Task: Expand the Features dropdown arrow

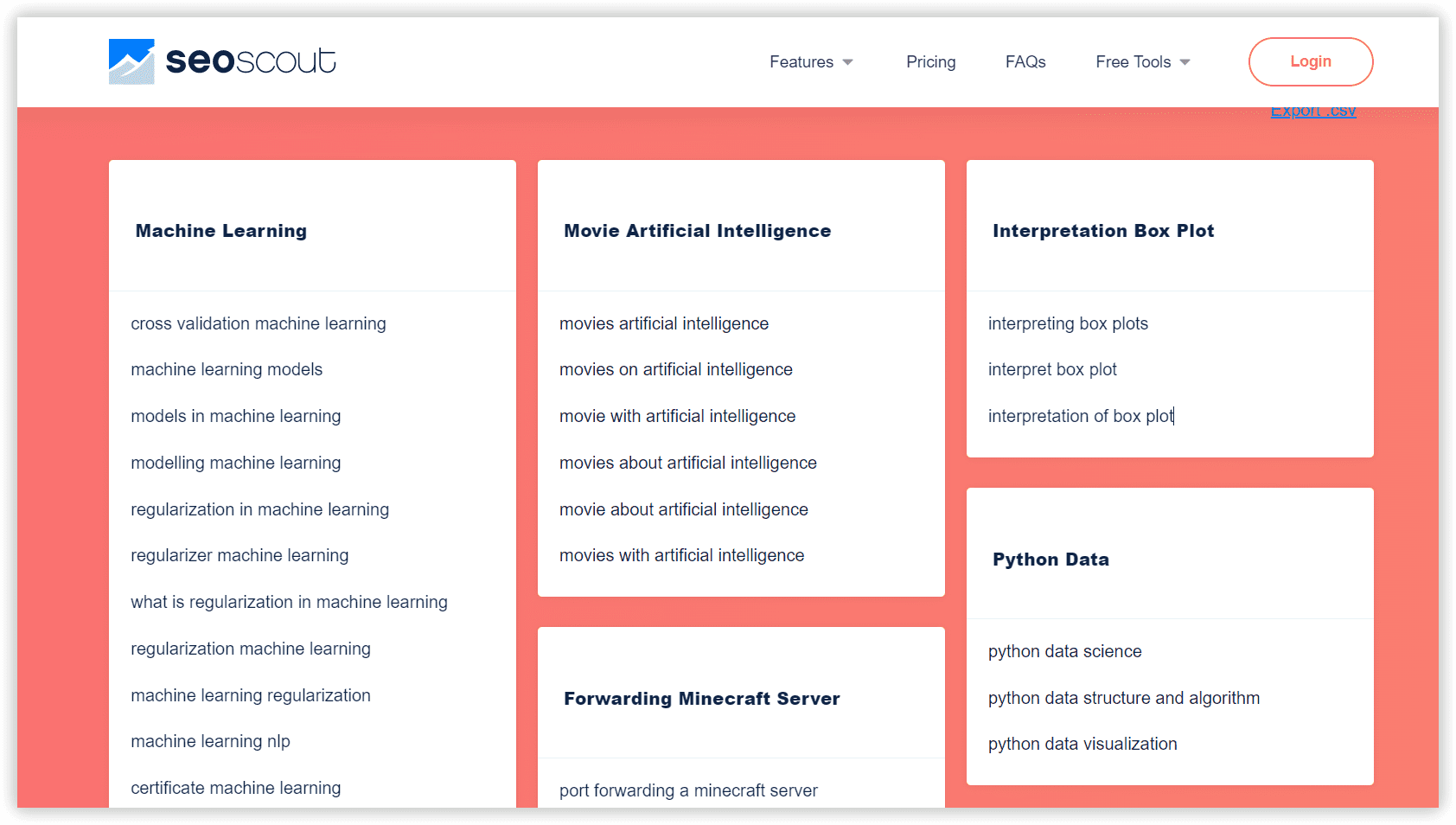Action: (x=847, y=62)
